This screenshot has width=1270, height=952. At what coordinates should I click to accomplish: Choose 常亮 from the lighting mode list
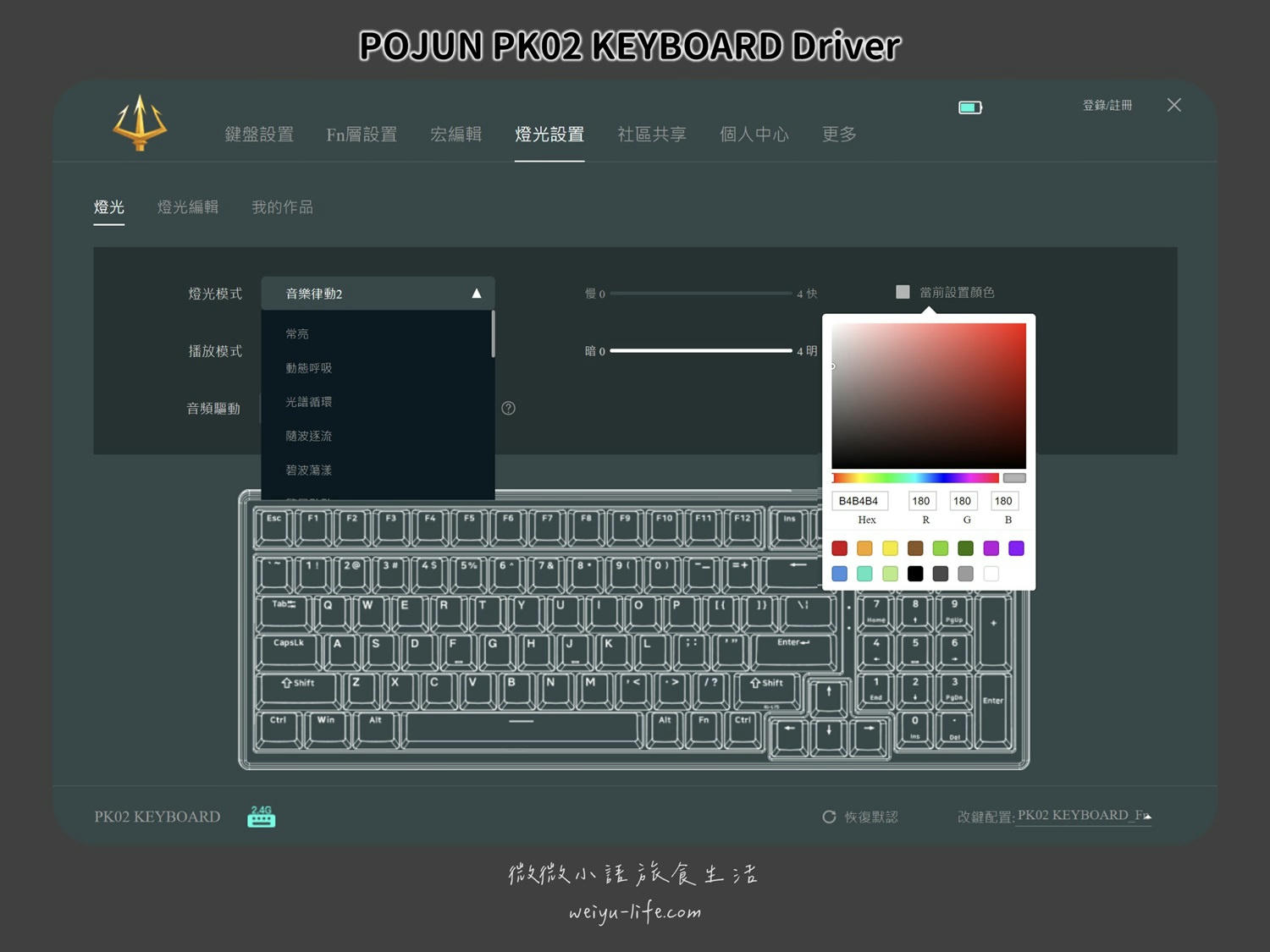pos(376,334)
